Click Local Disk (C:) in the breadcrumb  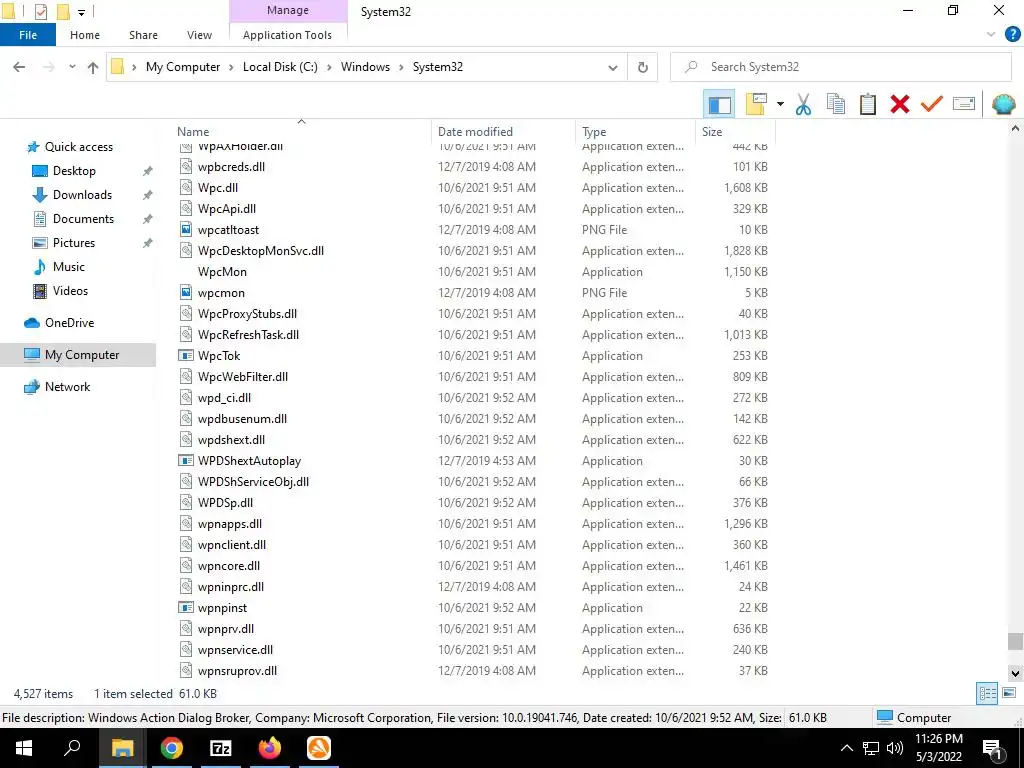tap(280, 67)
